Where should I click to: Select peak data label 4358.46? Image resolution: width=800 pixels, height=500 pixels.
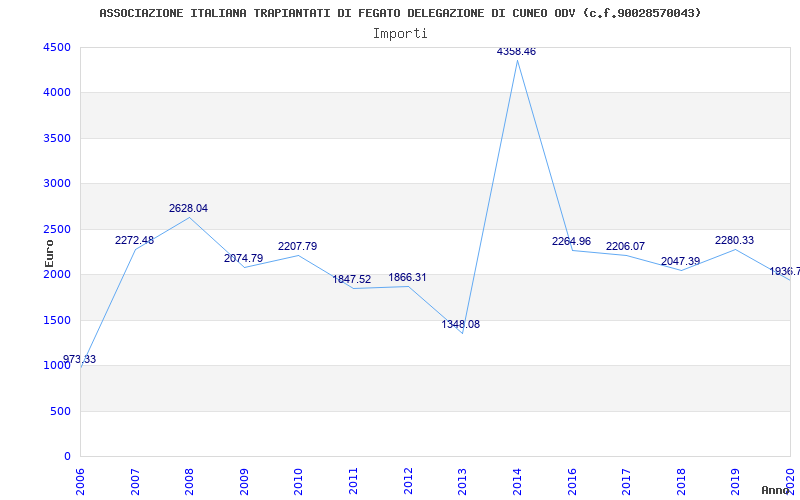[516, 52]
